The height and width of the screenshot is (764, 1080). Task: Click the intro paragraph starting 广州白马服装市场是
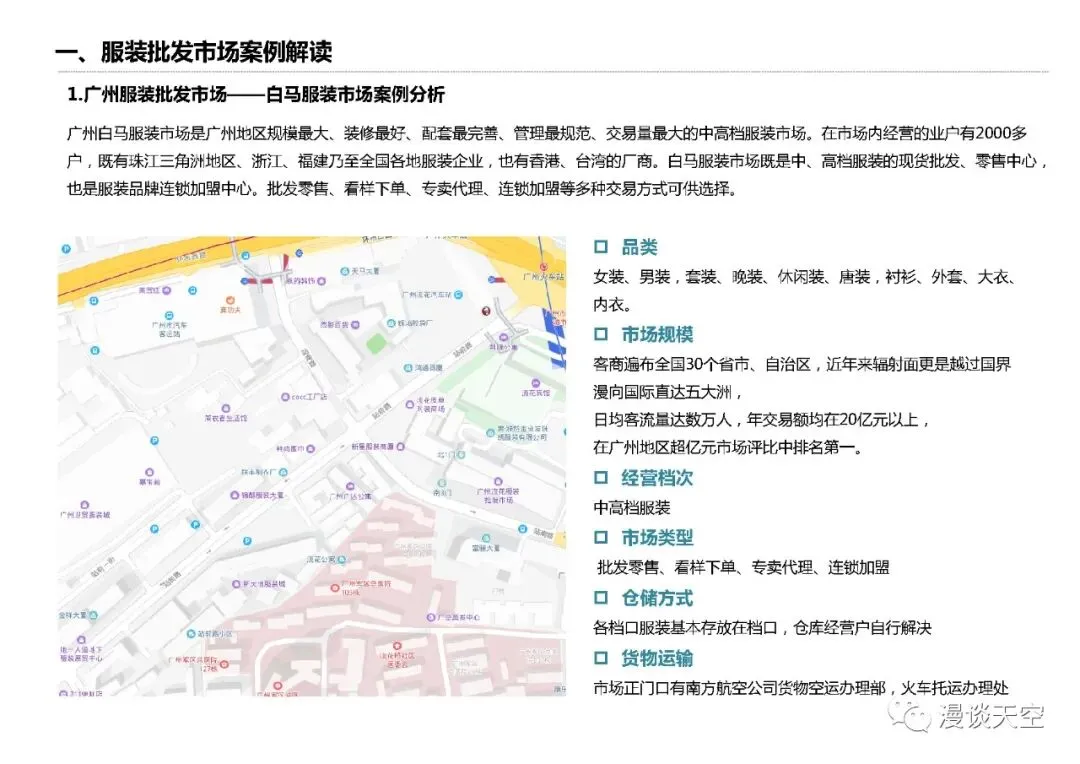557,161
